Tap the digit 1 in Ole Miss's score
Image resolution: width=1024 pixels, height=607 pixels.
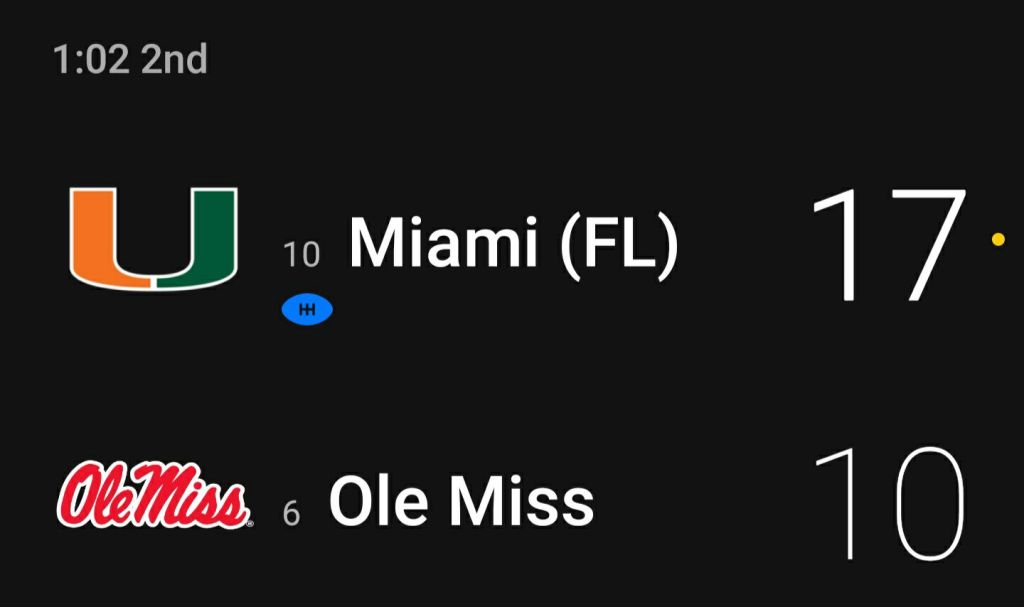point(838,503)
